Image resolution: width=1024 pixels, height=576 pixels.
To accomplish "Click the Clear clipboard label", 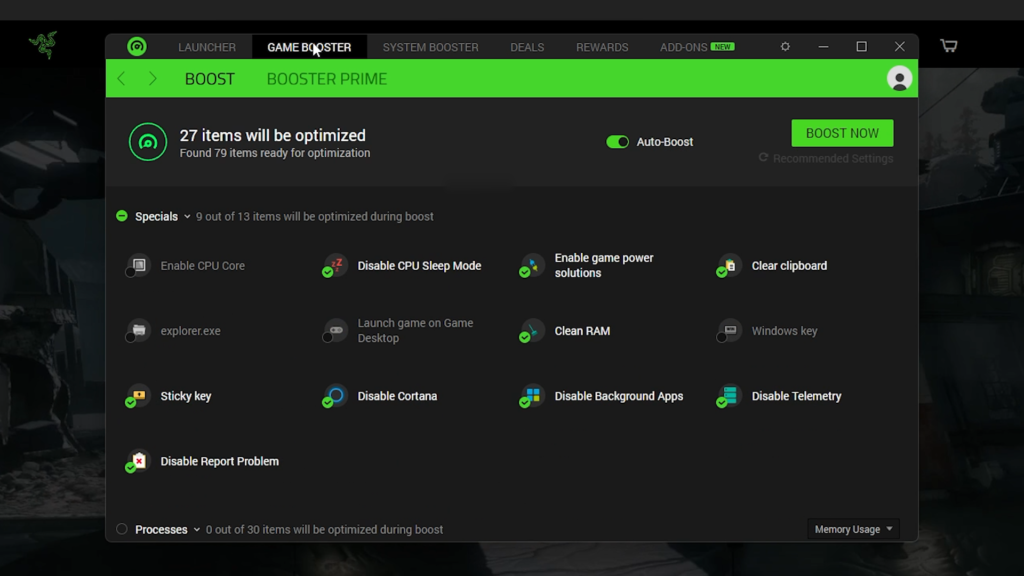I will pyautogui.click(x=789, y=266).
